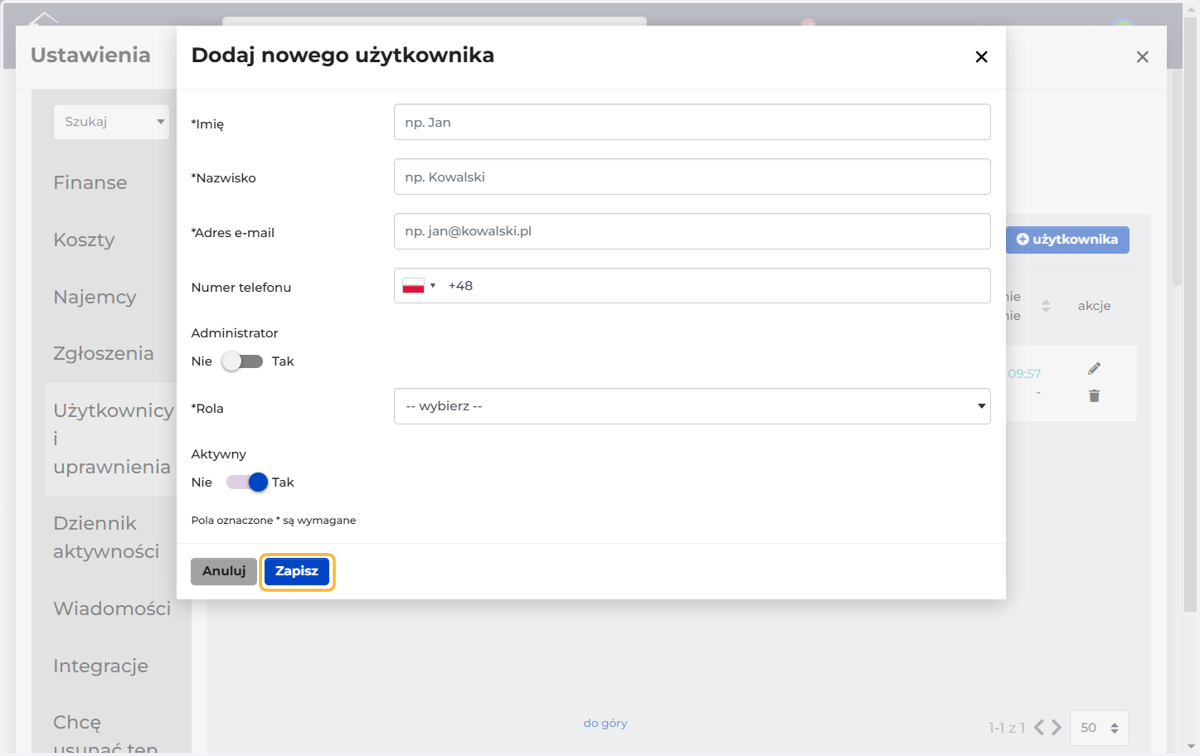Screen dimensions: 1200x756
Task: Go to the previous page arrow
Action: click(x=1039, y=727)
